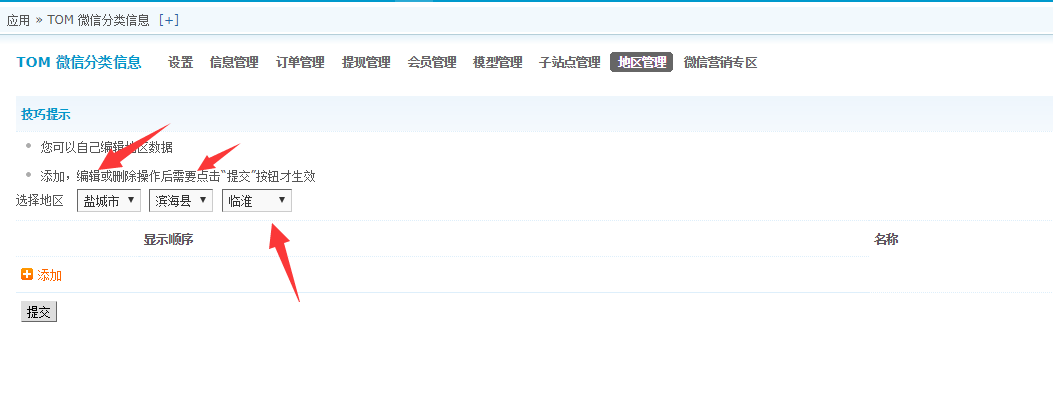
Task: Click the 添加 link
Action: click(50, 275)
